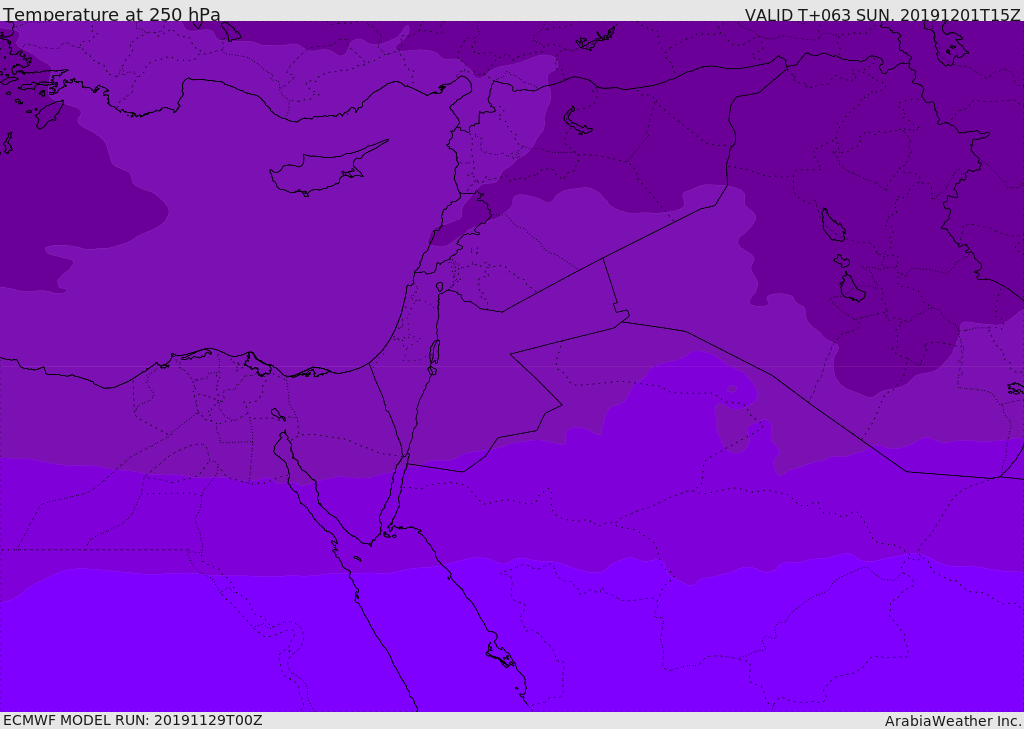Click the 'Temperature at 250 hPa' title text

[x=112, y=14]
